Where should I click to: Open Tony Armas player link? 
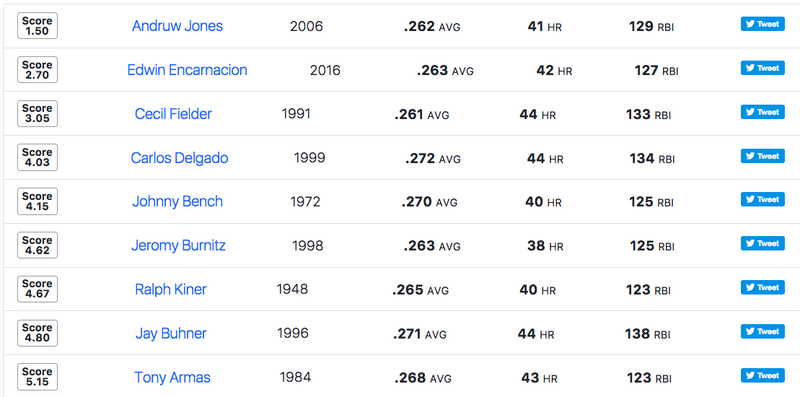tap(172, 378)
